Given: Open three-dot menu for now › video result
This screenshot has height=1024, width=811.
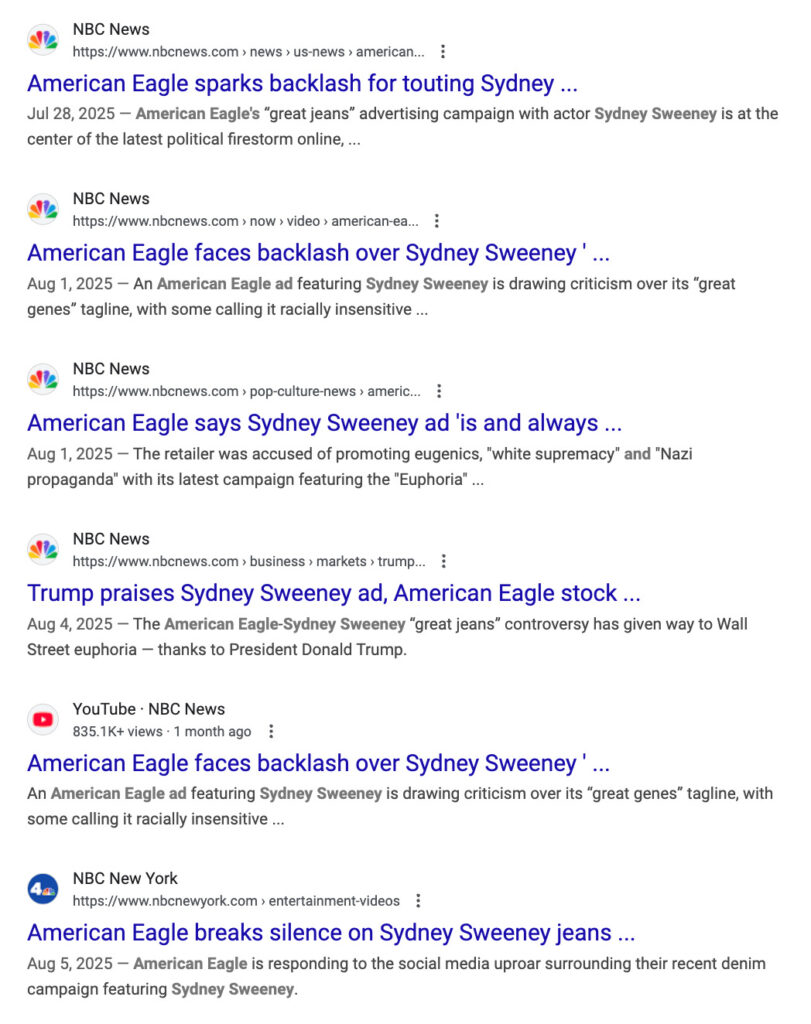Looking at the screenshot, I should pos(437,221).
